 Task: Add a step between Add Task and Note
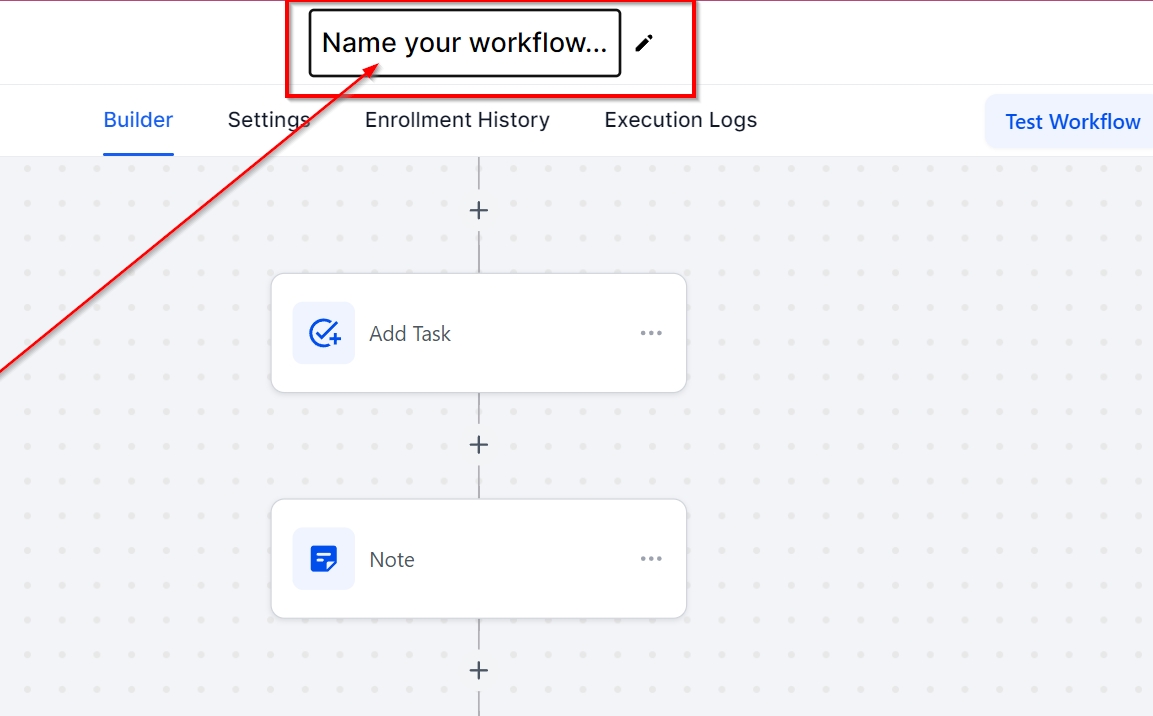(479, 445)
